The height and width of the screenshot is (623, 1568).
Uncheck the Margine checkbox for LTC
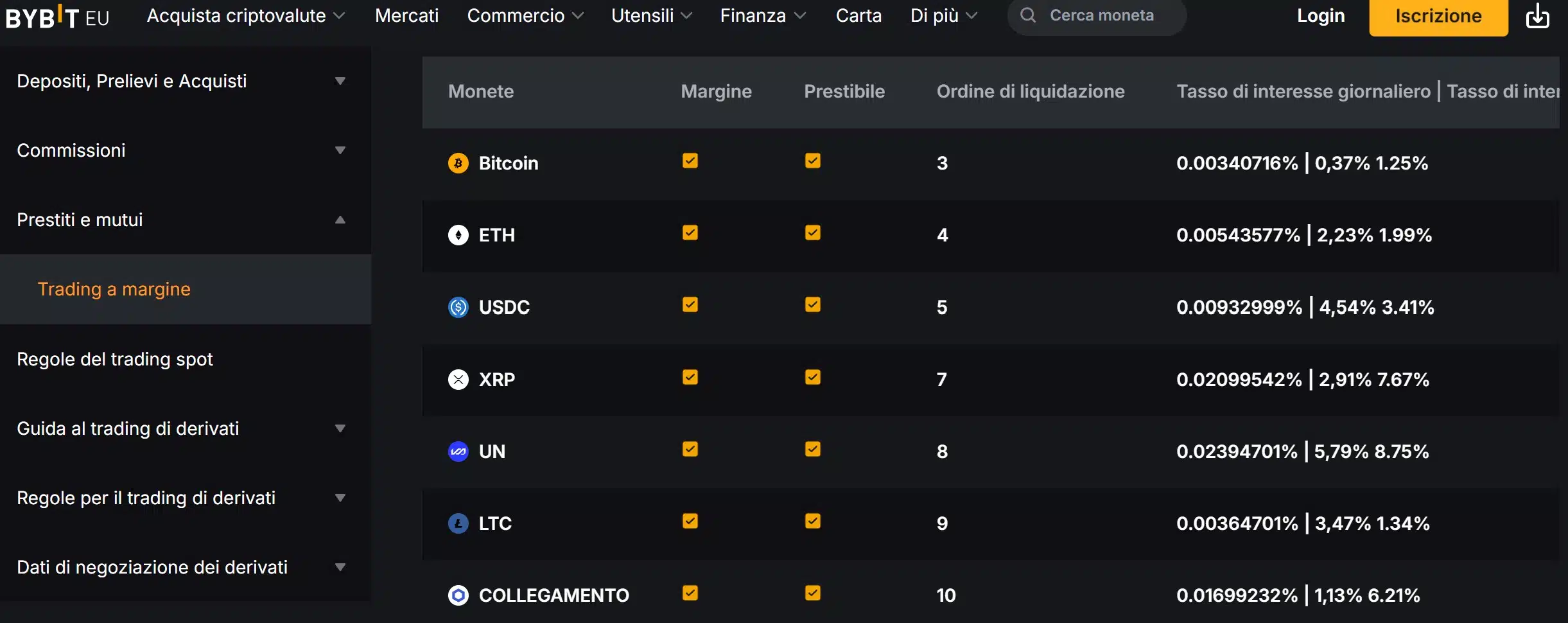pyautogui.click(x=690, y=521)
